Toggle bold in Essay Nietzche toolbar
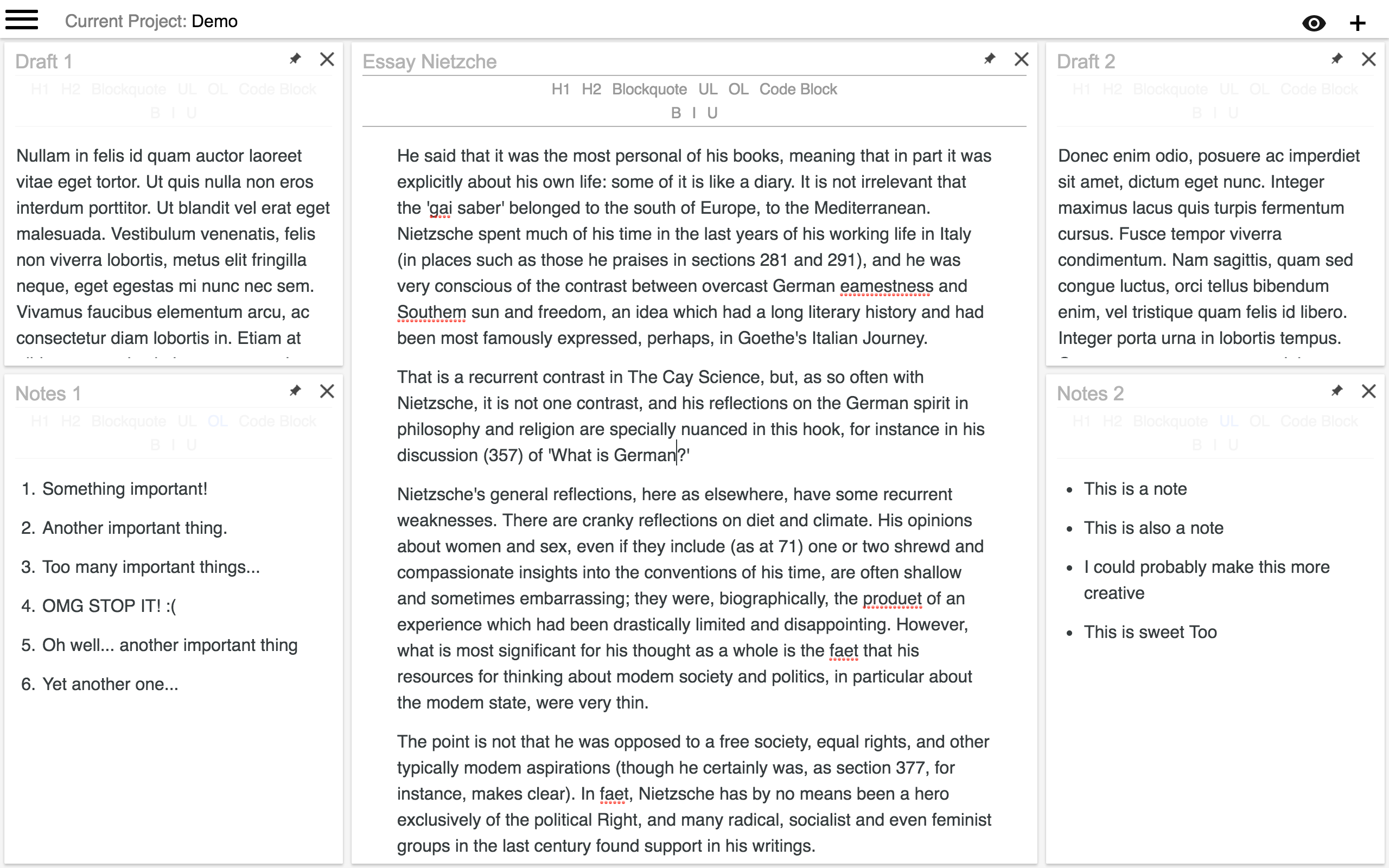The image size is (1389, 868). (676, 113)
